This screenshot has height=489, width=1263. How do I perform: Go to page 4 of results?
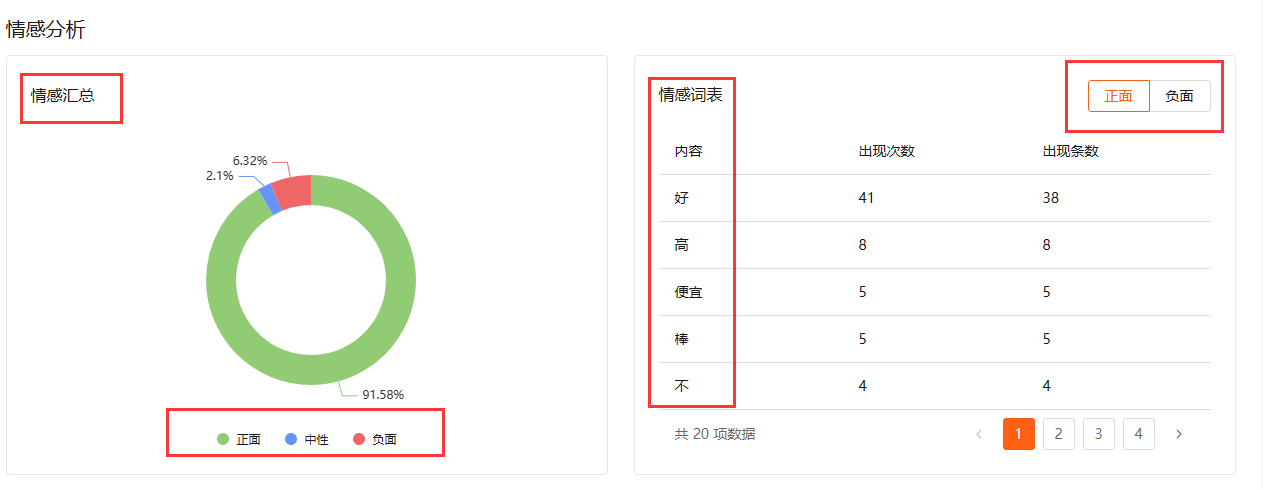(1138, 434)
